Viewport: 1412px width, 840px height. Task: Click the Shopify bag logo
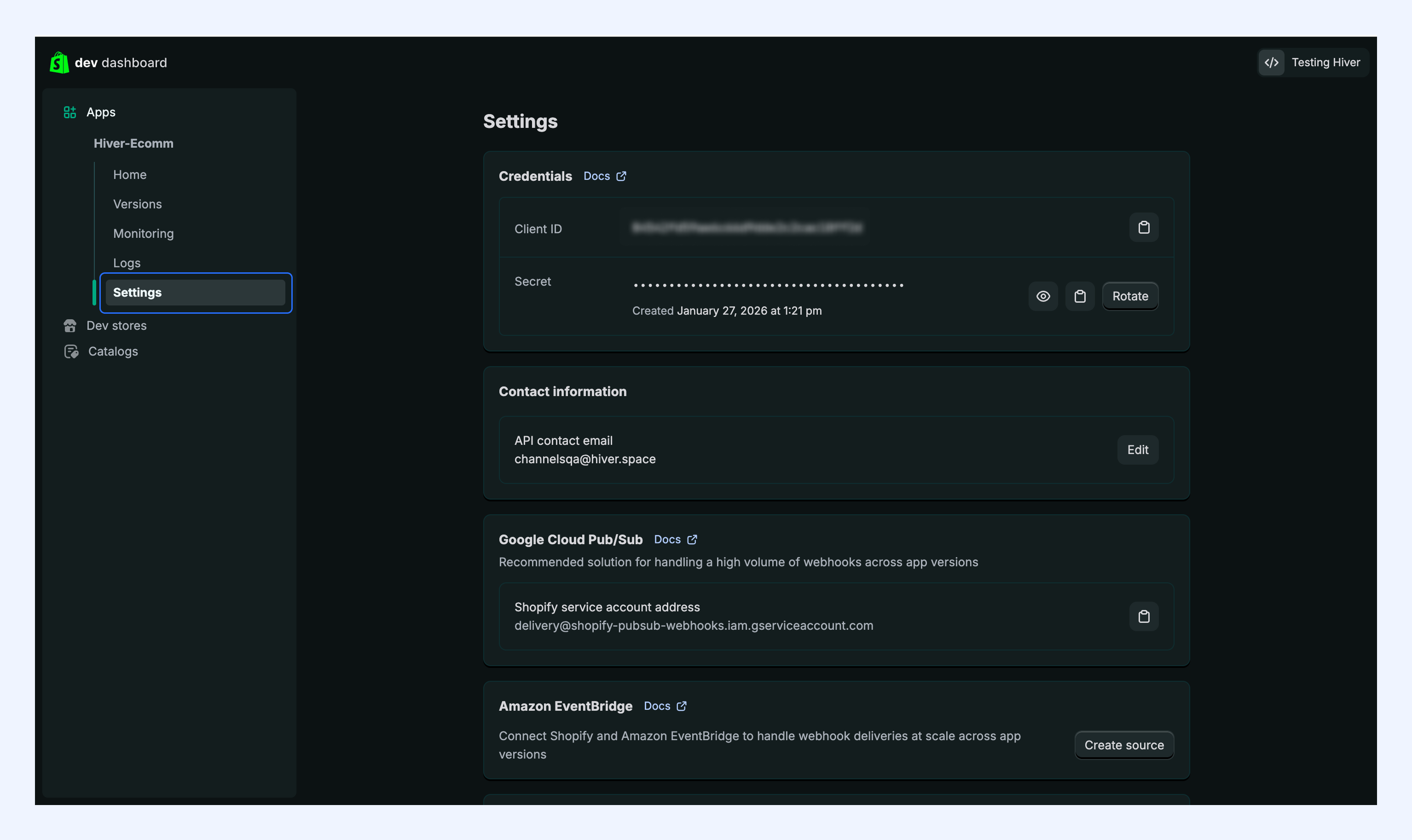[59, 63]
